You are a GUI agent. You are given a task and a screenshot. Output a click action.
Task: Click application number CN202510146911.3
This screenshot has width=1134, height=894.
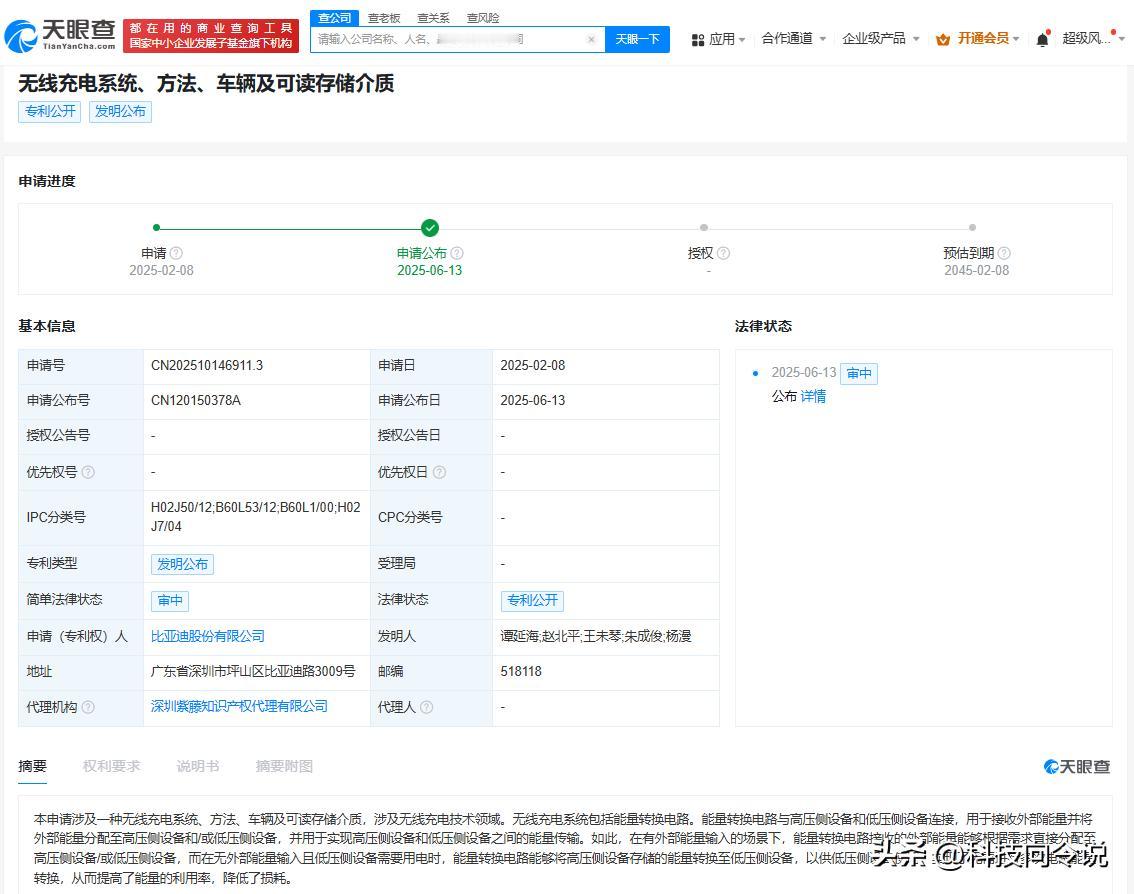pos(207,366)
